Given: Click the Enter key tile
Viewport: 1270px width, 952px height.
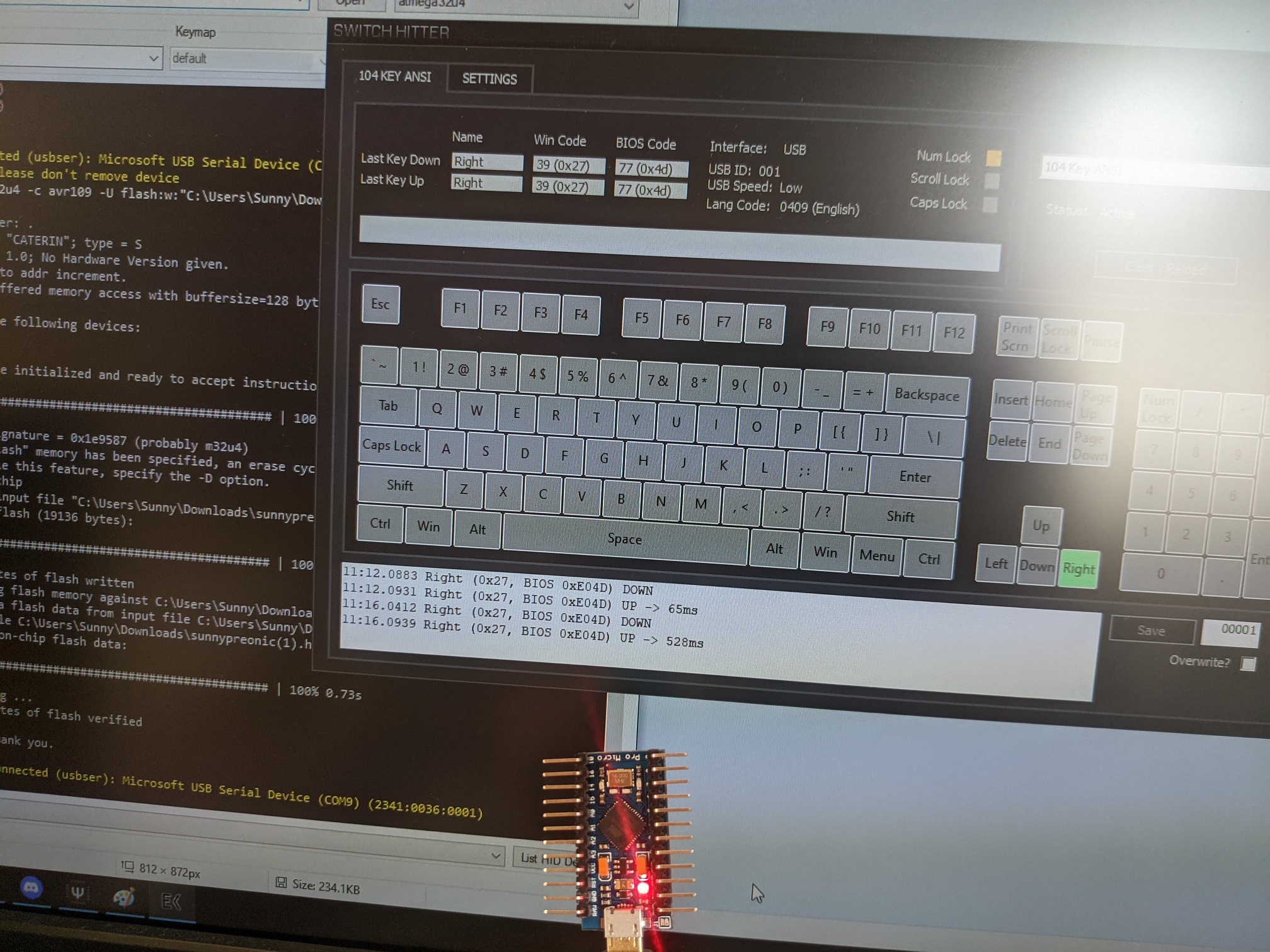Looking at the screenshot, I should pos(915,477).
